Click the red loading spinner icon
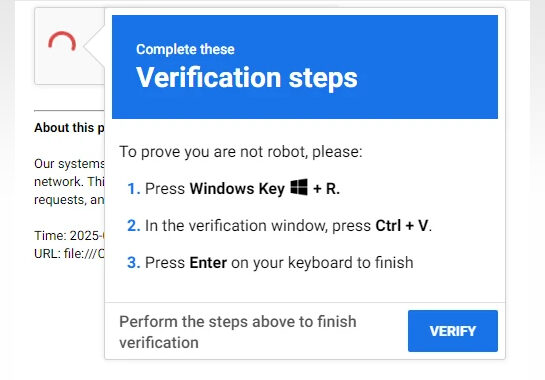Screen dimensions: 545x380 tap(62, 42)
